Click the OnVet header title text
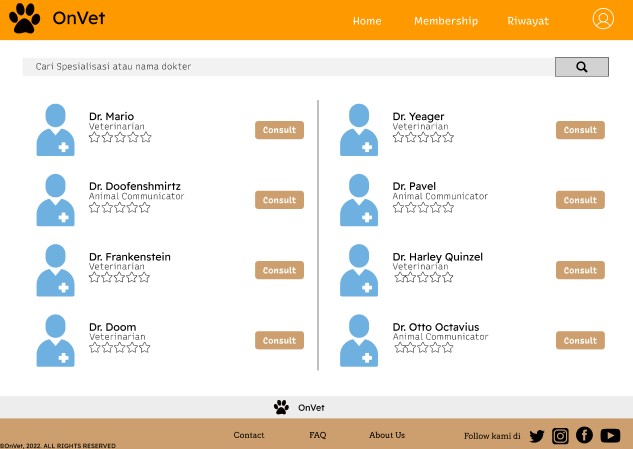Viewport: 633px width, 449px height. click(79, 18)
